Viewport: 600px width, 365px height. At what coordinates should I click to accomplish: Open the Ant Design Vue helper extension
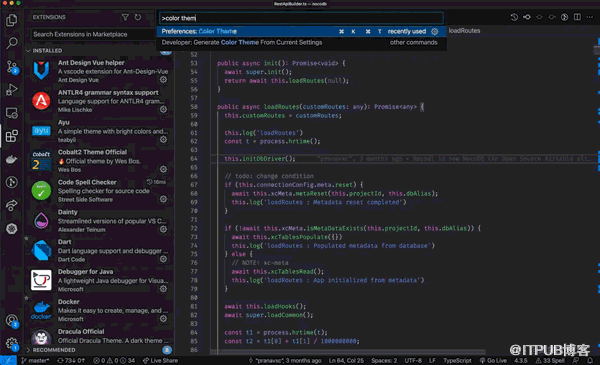pyautogui.click(x=99, y=71)
